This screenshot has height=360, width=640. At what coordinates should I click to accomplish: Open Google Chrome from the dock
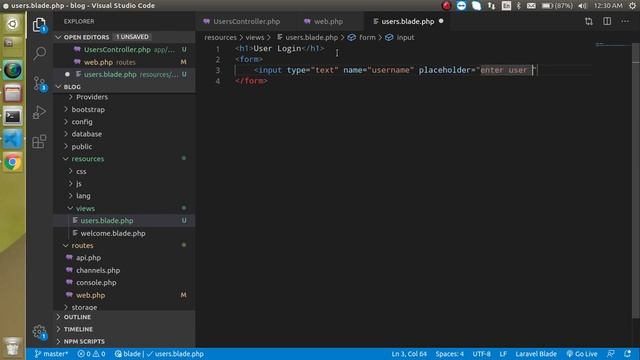coord(13,162)
